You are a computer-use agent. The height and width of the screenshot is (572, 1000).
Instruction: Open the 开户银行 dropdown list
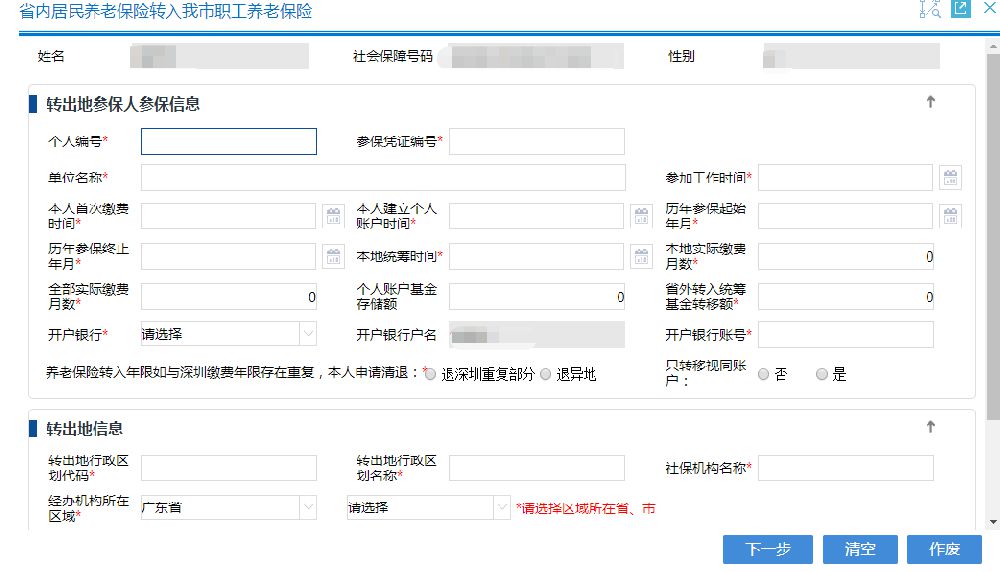(308, 334)
